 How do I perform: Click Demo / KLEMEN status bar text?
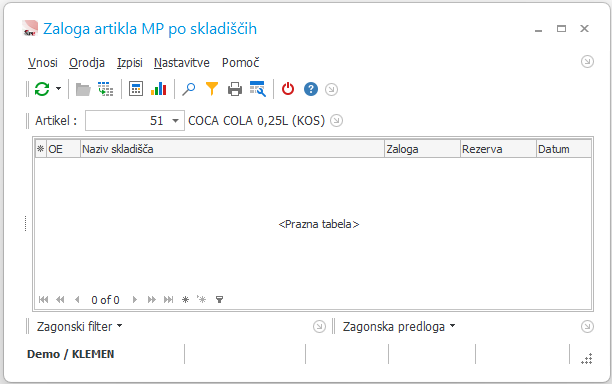coord(71,354)
